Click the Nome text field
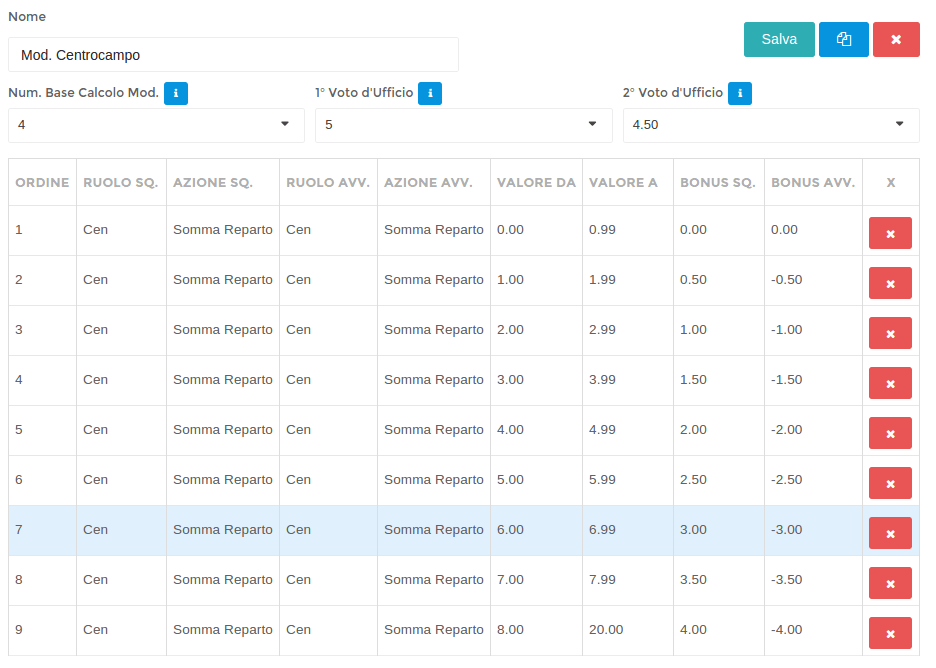 (x=233, y=55)
